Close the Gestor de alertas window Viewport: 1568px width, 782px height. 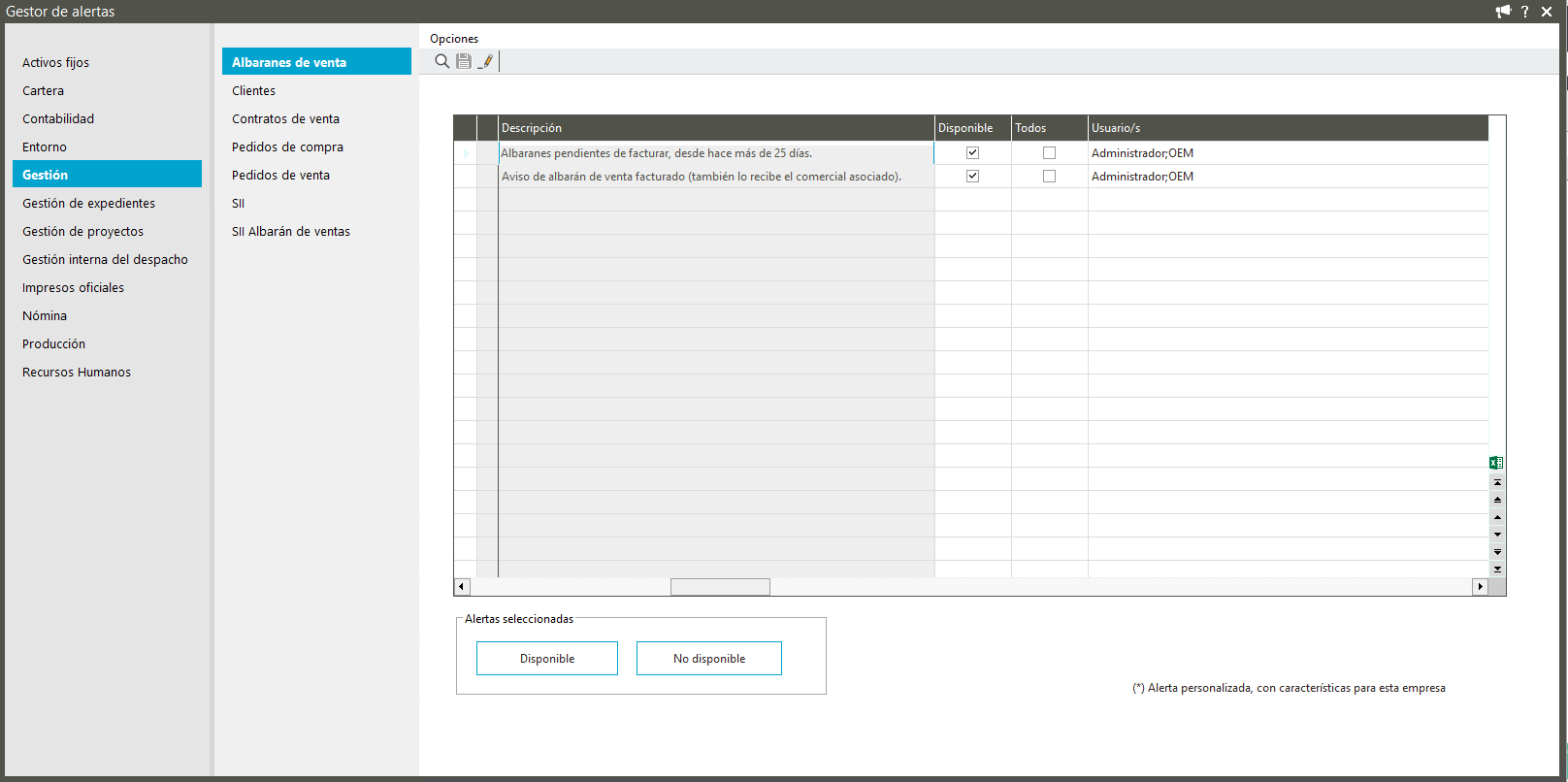click(1547, 12)
